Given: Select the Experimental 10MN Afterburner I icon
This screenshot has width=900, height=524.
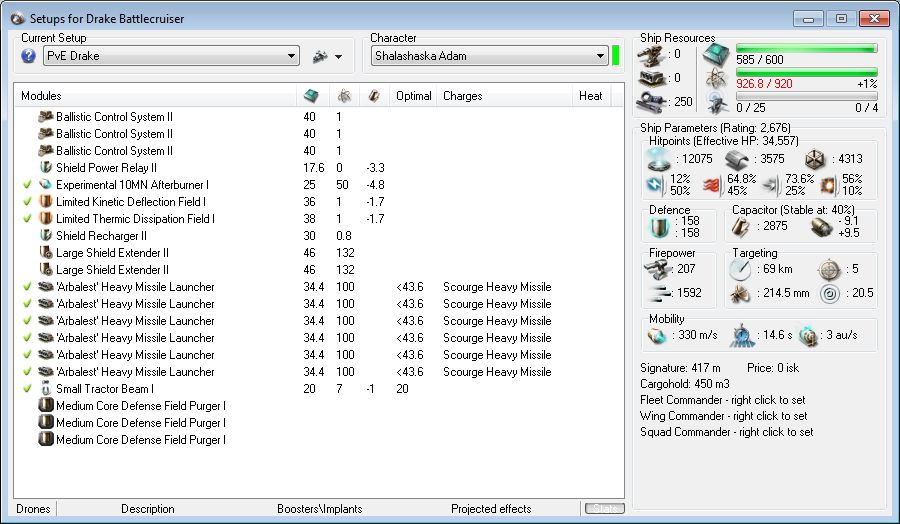Looking at the screenshot, I should coord(45,185).
